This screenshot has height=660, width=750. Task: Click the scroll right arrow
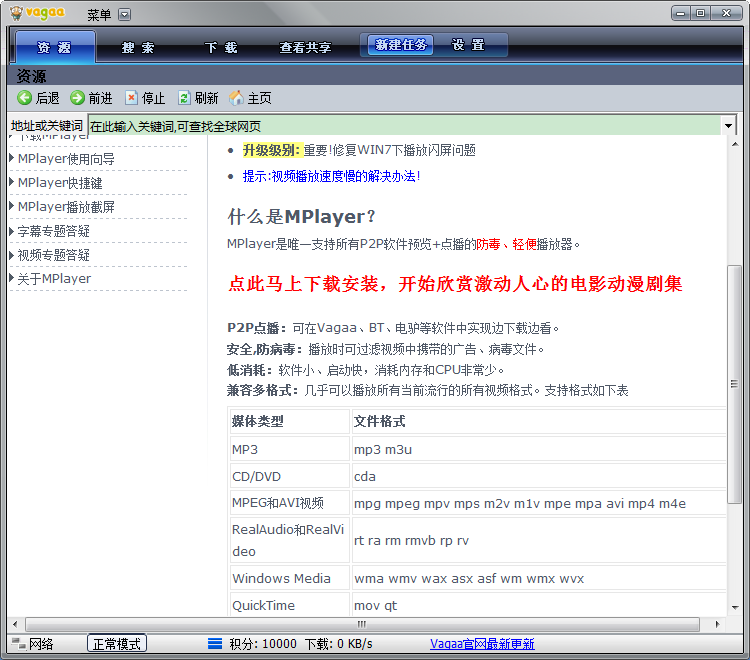pos(717,624)
